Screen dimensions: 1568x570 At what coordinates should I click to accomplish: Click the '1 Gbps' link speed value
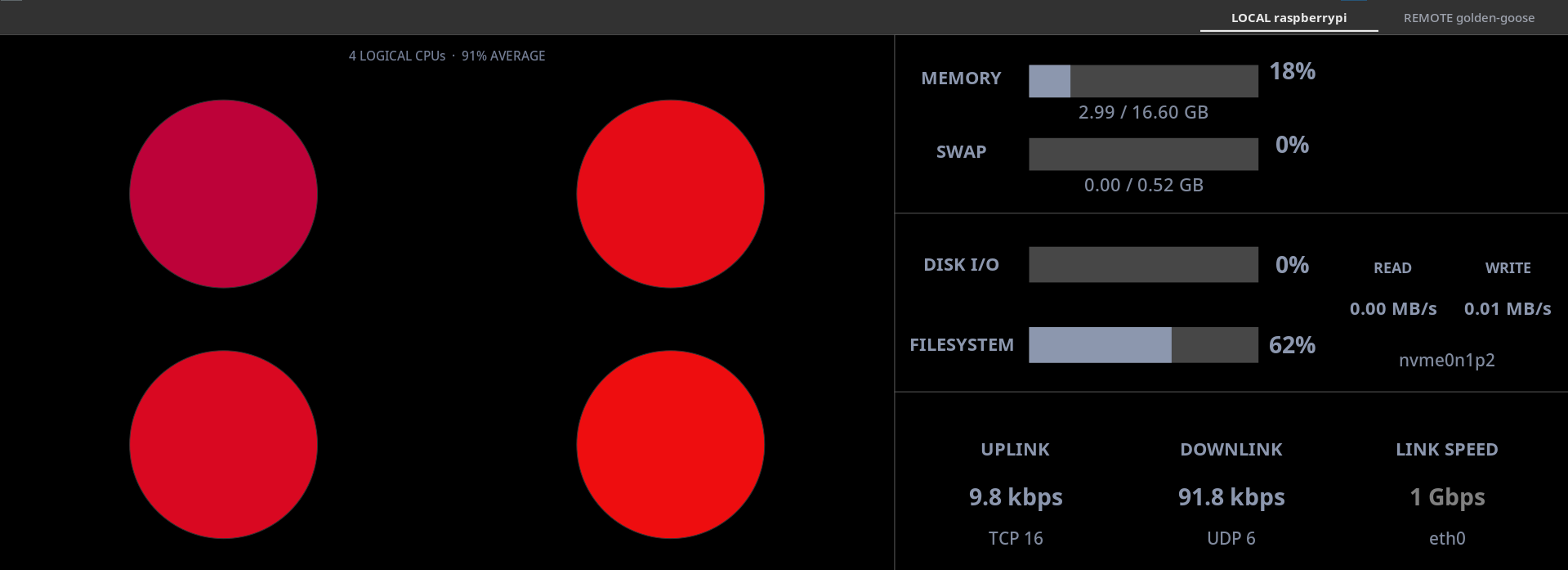1446,497
